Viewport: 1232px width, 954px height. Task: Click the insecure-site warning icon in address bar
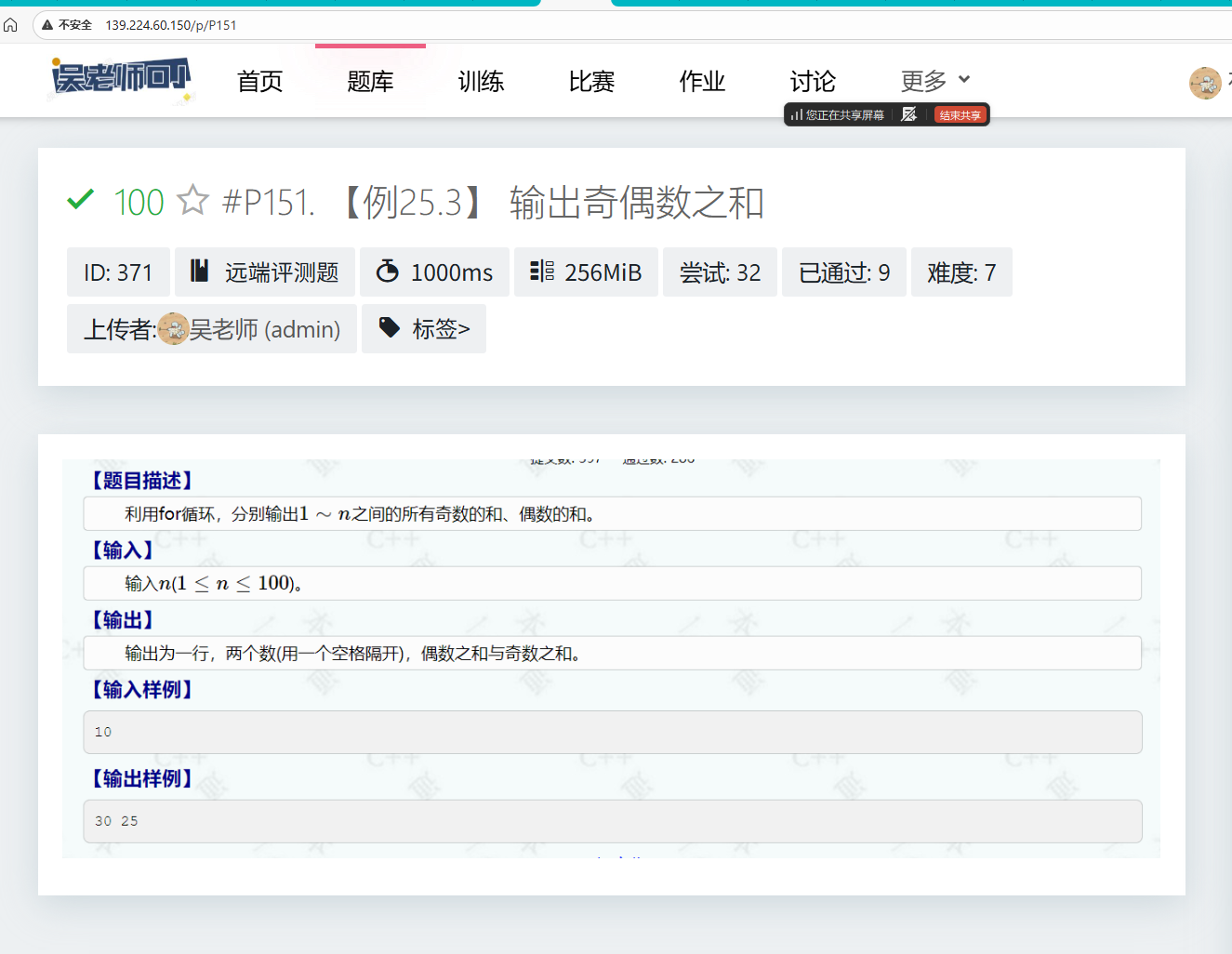pos(47,25)
